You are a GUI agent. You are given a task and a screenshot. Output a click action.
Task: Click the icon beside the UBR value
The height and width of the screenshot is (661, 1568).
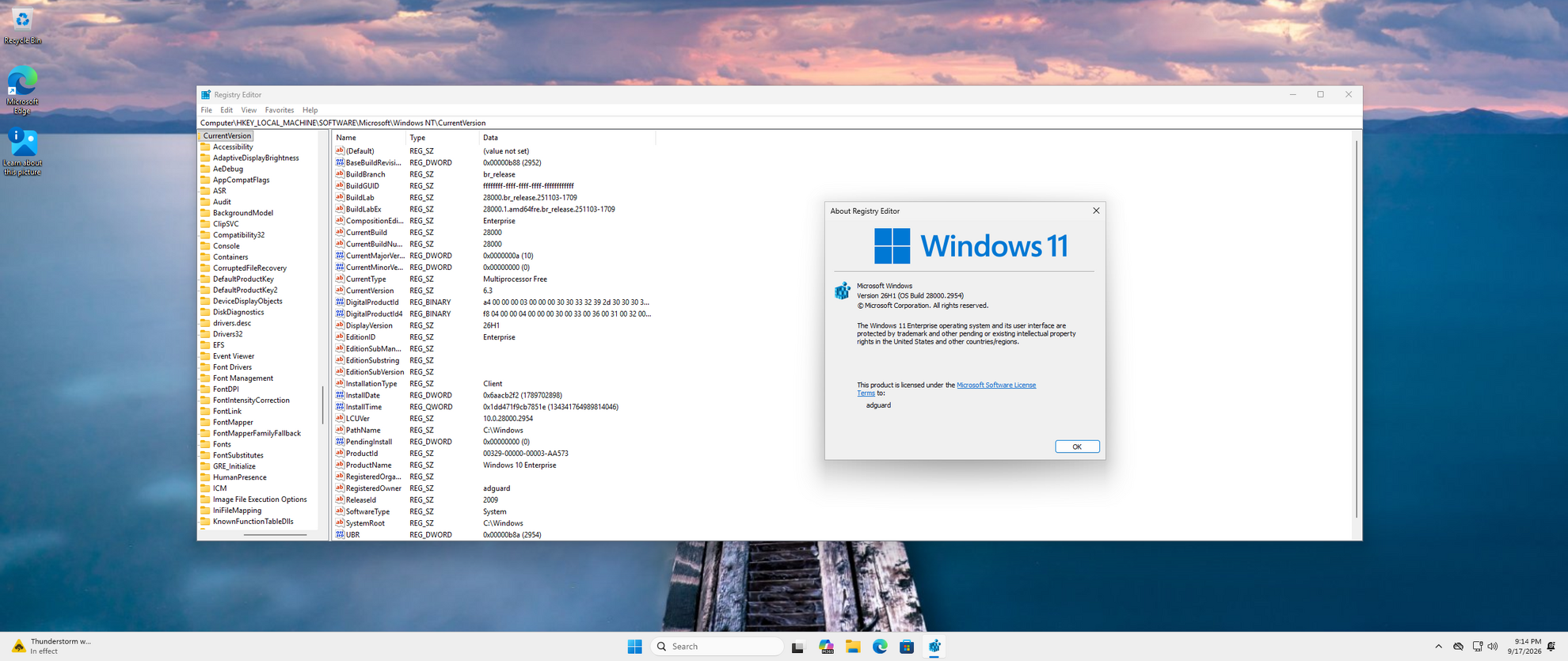click(x=340, y=534)
